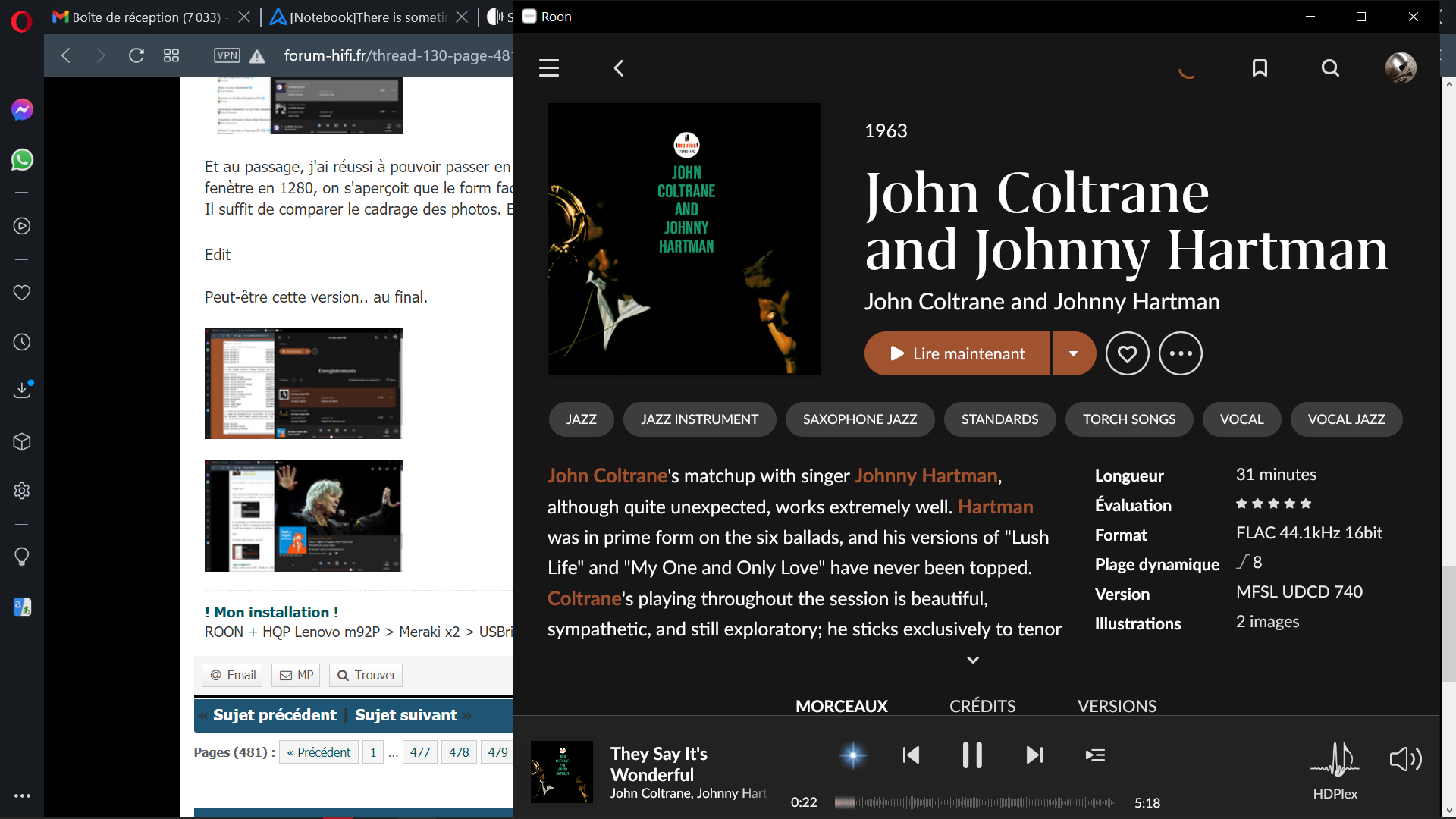Open Opera downloads icon
The width and height of the screenshot is (1456, 819).
[22, 390]
